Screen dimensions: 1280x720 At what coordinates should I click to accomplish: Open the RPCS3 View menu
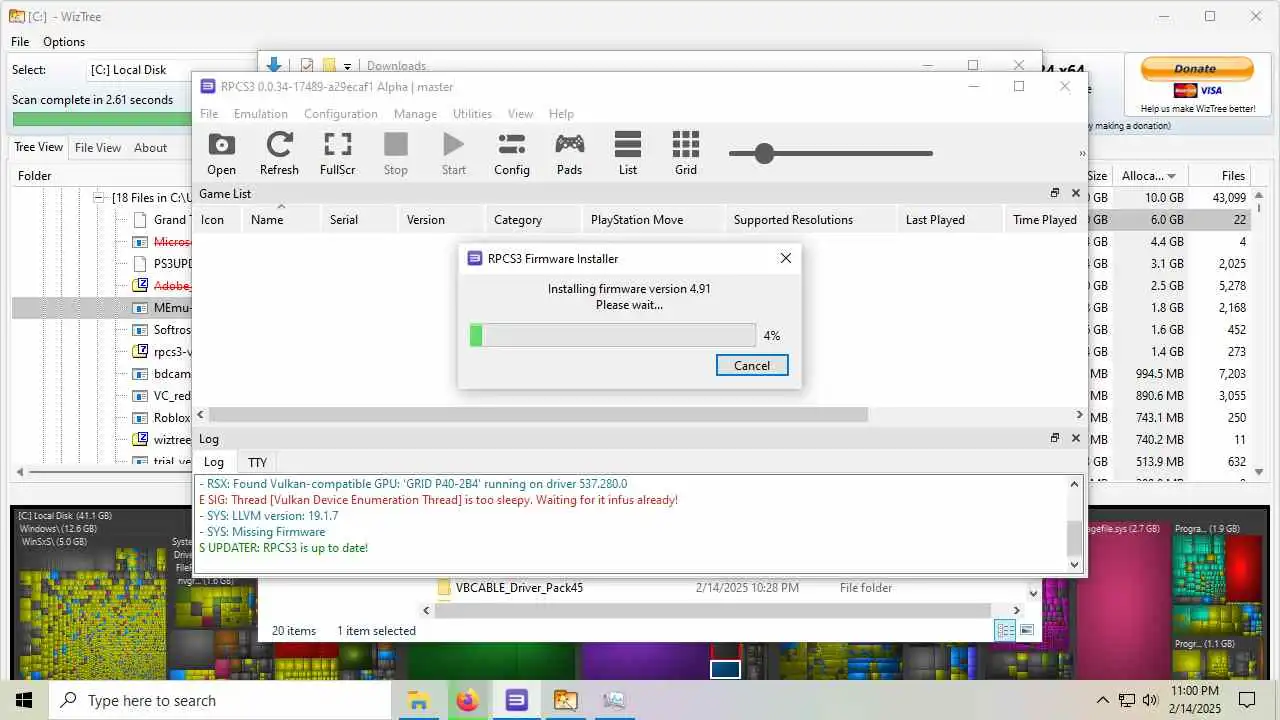520,113
